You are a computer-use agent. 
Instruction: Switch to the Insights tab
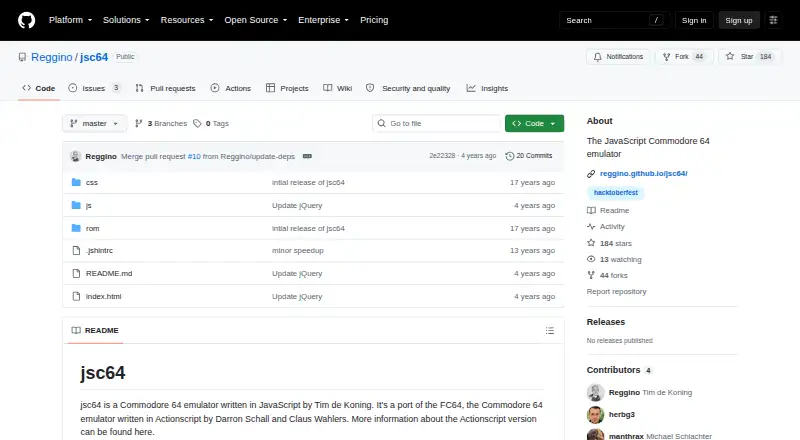pyautogui.click(x=487, y=88)
